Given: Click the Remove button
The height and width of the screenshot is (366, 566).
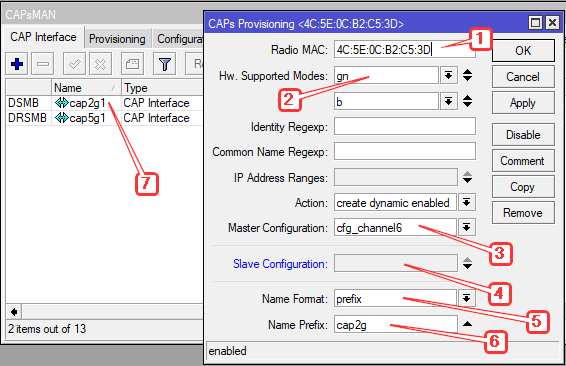Looking at the screenshot, I should (x=523, y=213).
